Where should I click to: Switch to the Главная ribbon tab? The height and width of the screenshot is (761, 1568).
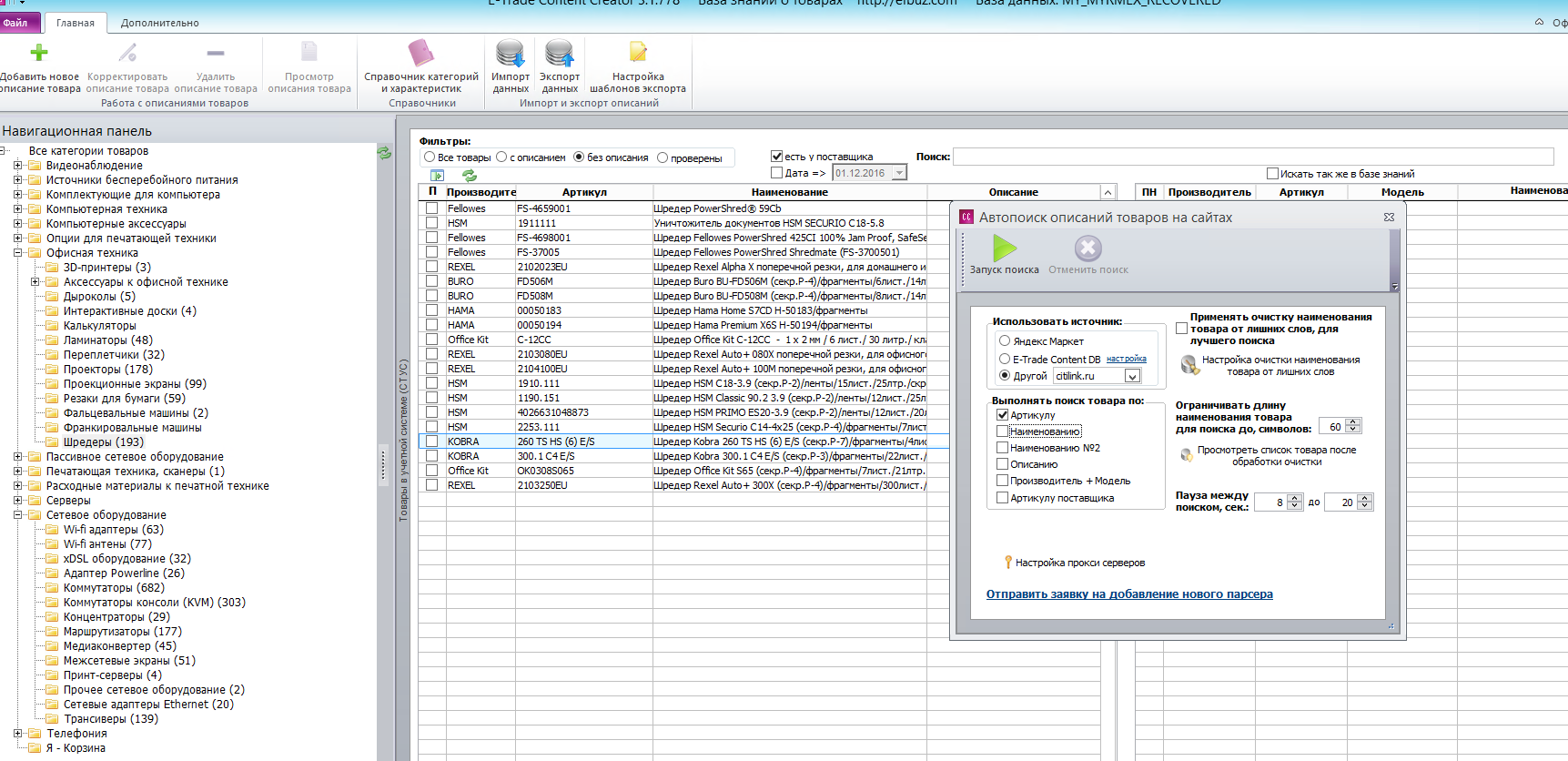coord(76,23)
